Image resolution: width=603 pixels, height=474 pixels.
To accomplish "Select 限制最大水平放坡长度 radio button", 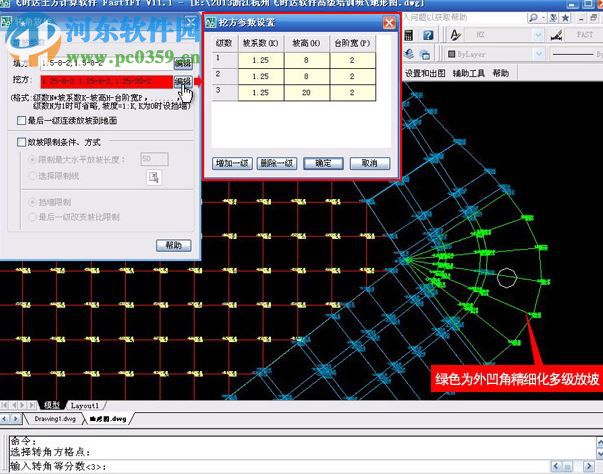I will (x=33, y=158).
